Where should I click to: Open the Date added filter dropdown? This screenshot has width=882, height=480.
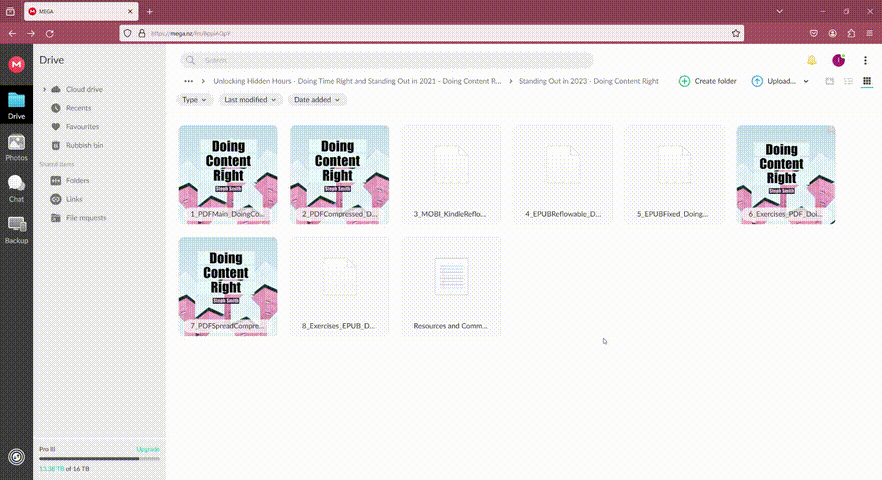click(x=317, y=100)
